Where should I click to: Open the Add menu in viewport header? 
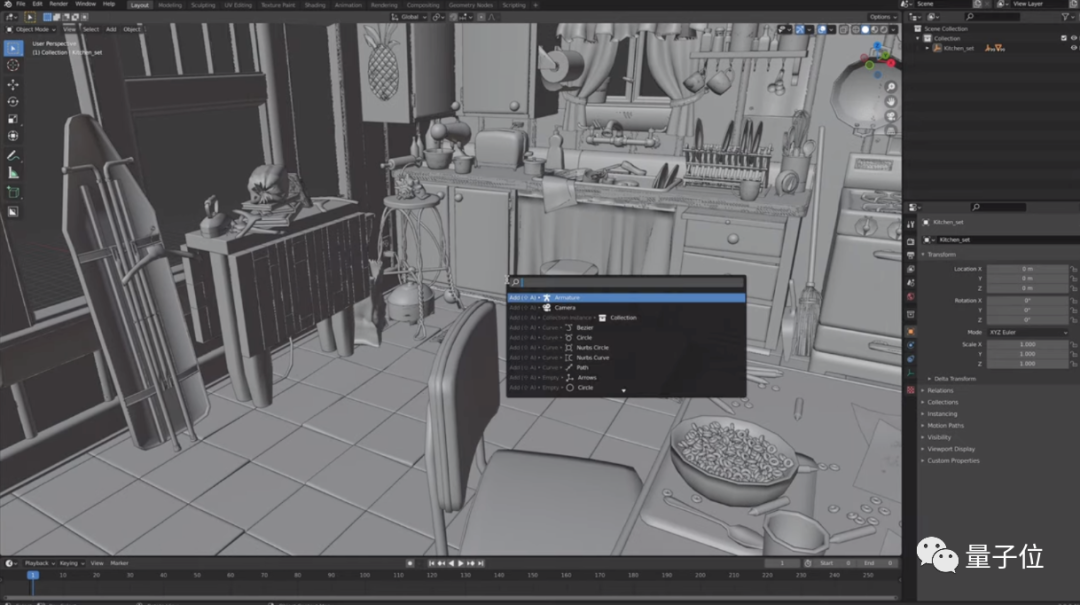111,29
